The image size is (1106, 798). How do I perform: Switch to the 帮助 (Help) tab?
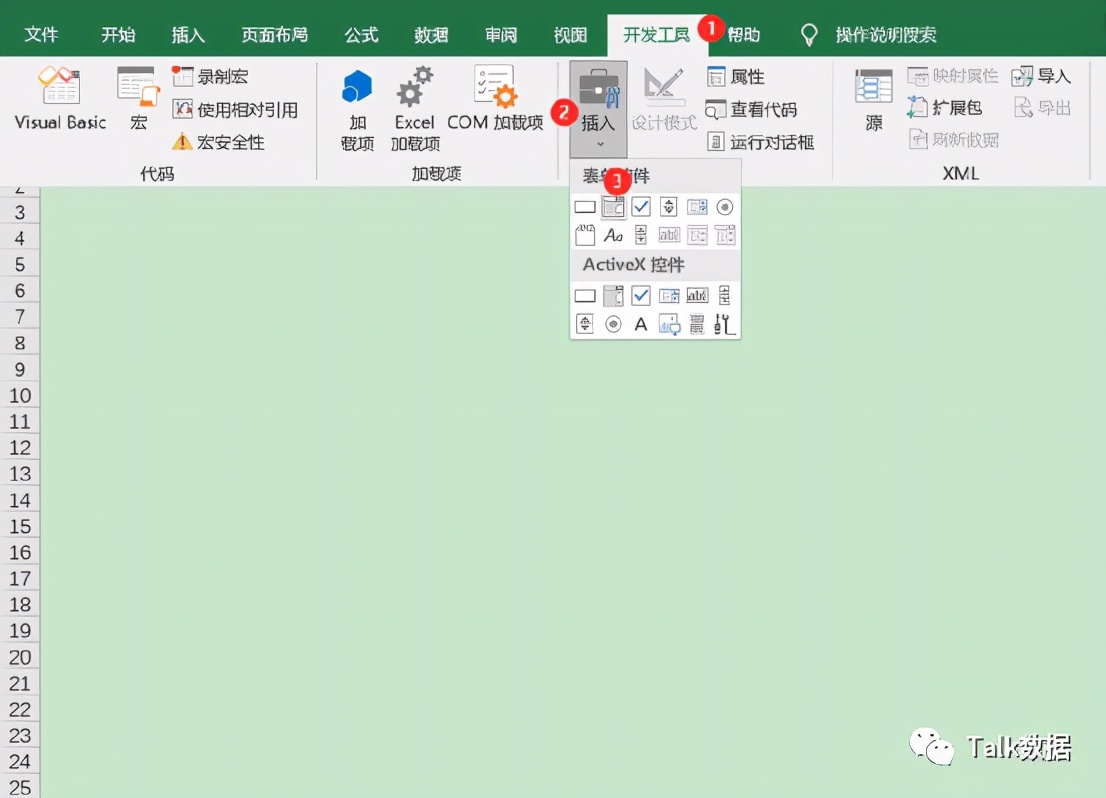(743, 34)
